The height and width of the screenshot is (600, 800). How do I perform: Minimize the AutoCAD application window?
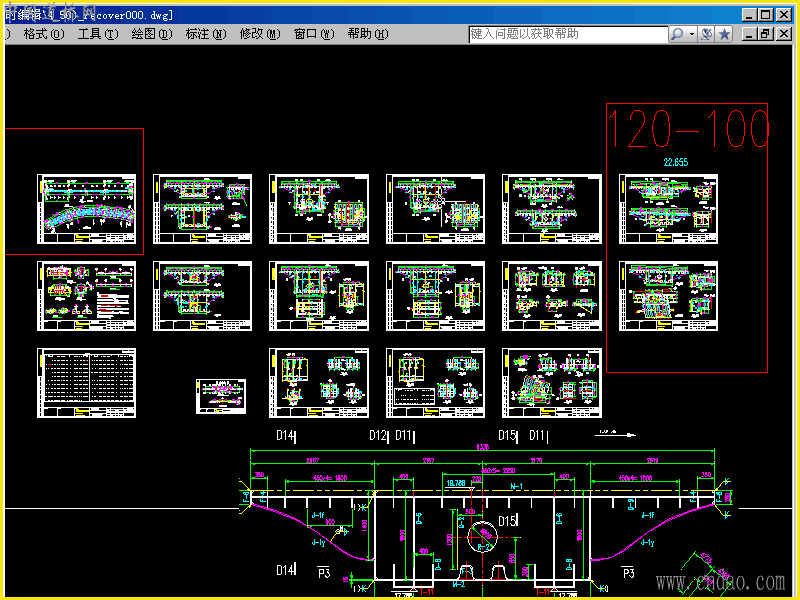748,15
